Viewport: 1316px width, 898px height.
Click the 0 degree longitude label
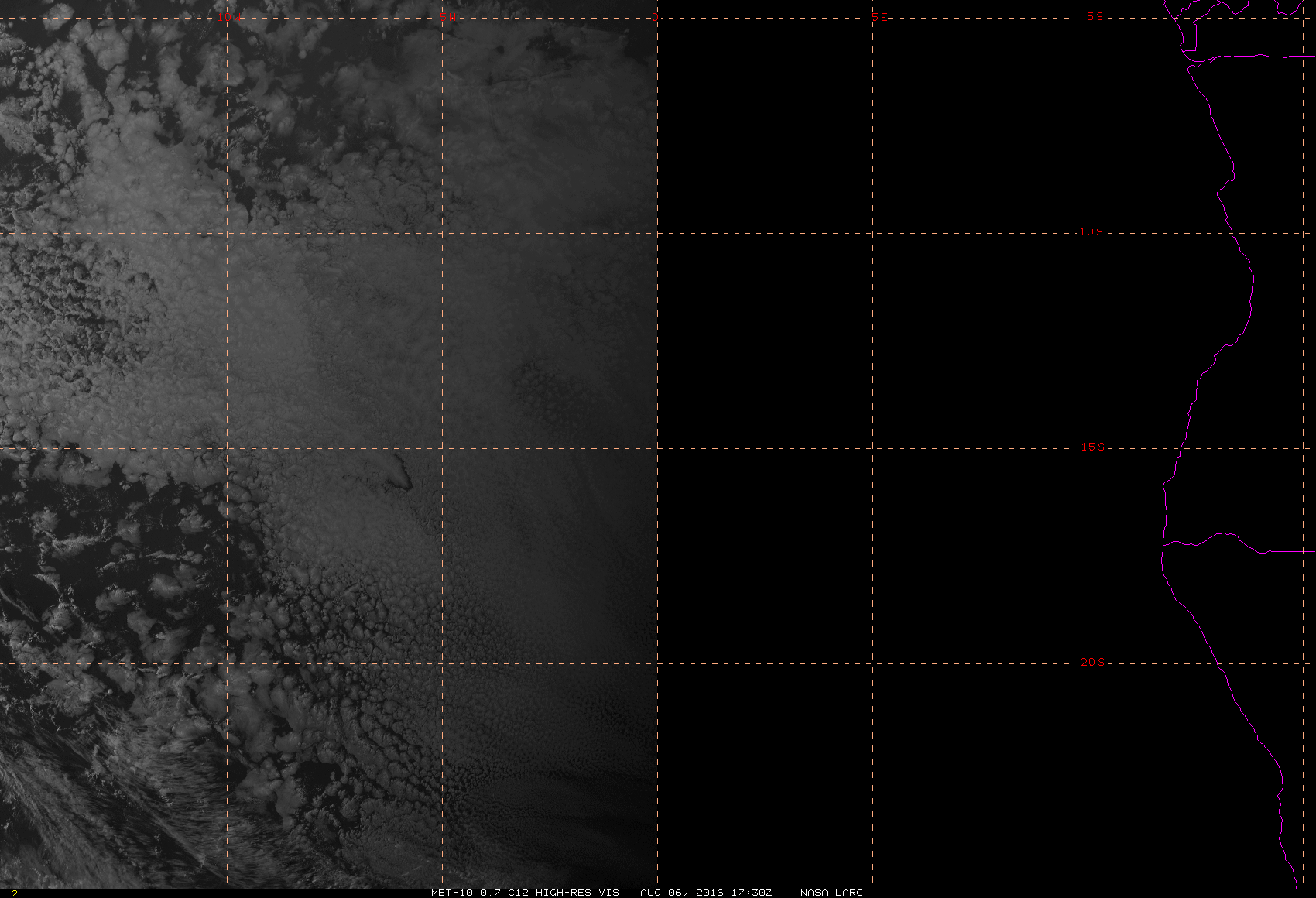tap(656, 17)
